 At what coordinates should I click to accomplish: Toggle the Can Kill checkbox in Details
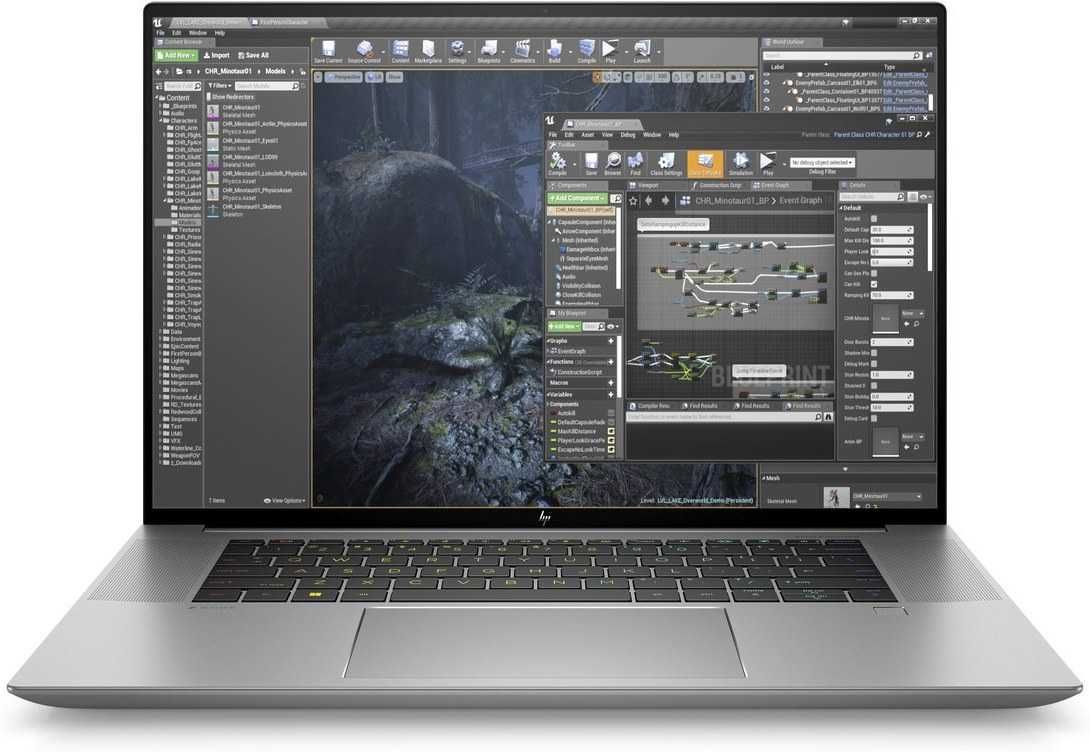(x=874, y=284)
